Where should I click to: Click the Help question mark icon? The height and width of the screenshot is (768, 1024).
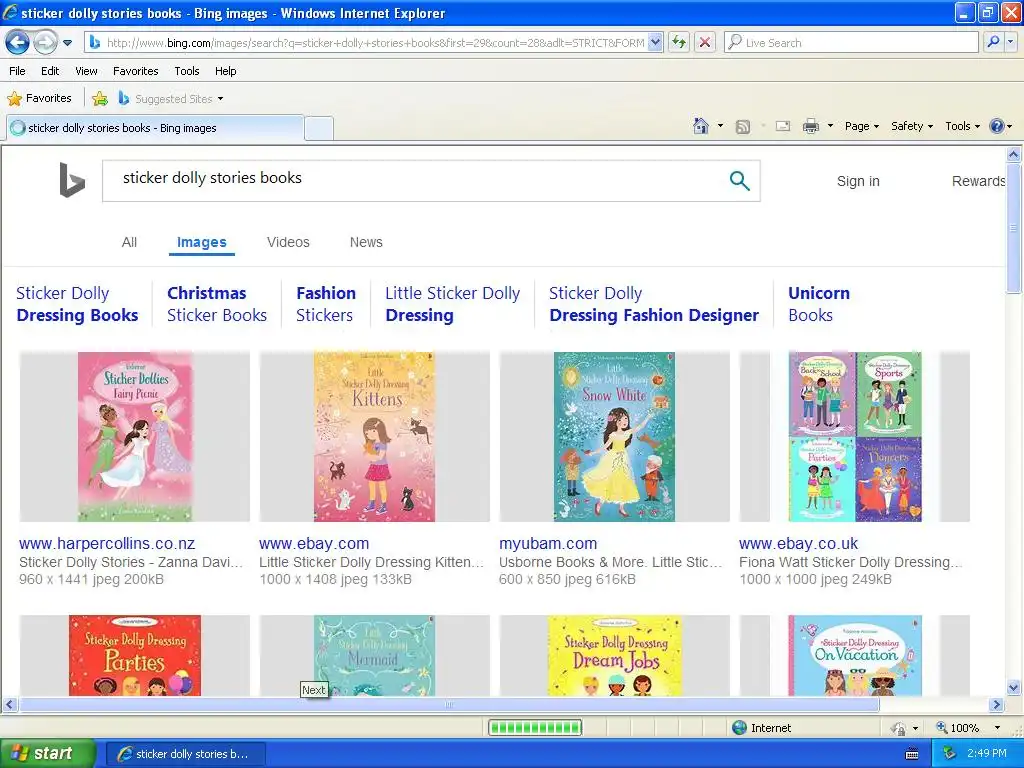click(997, 126)
